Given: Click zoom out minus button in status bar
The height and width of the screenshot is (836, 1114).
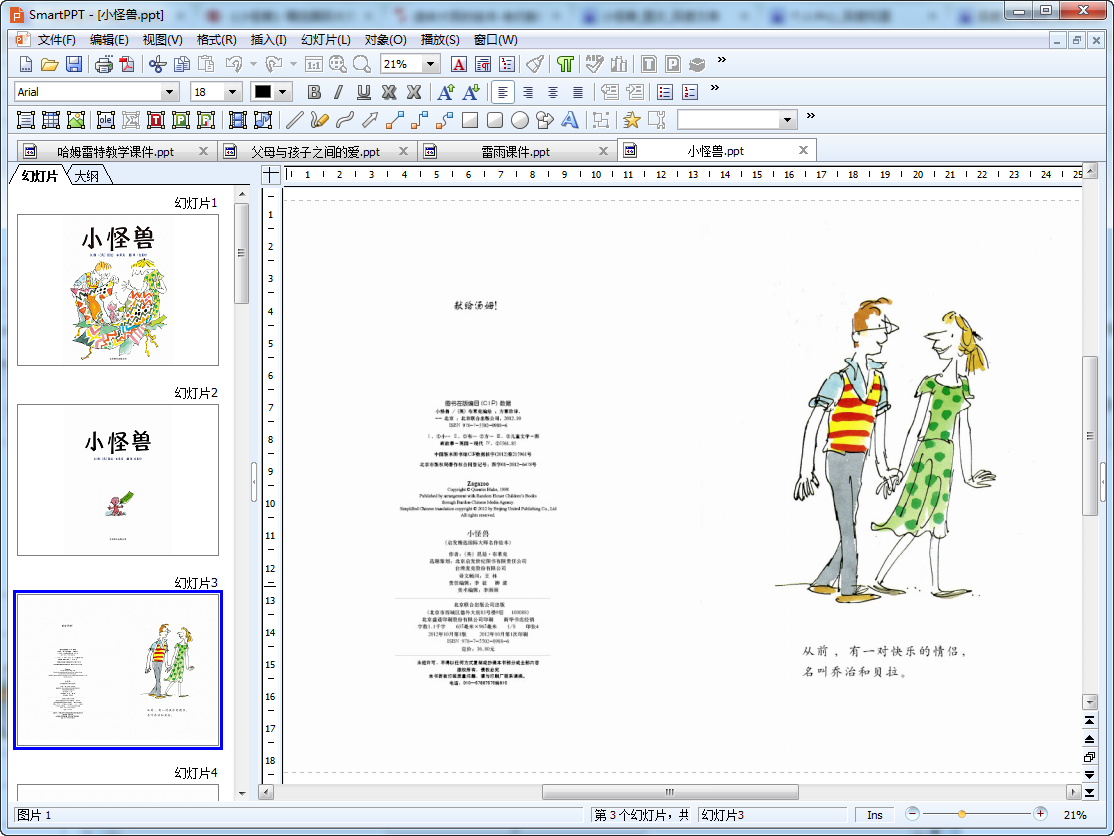Looking at the screenshot, I should [913, 814].
